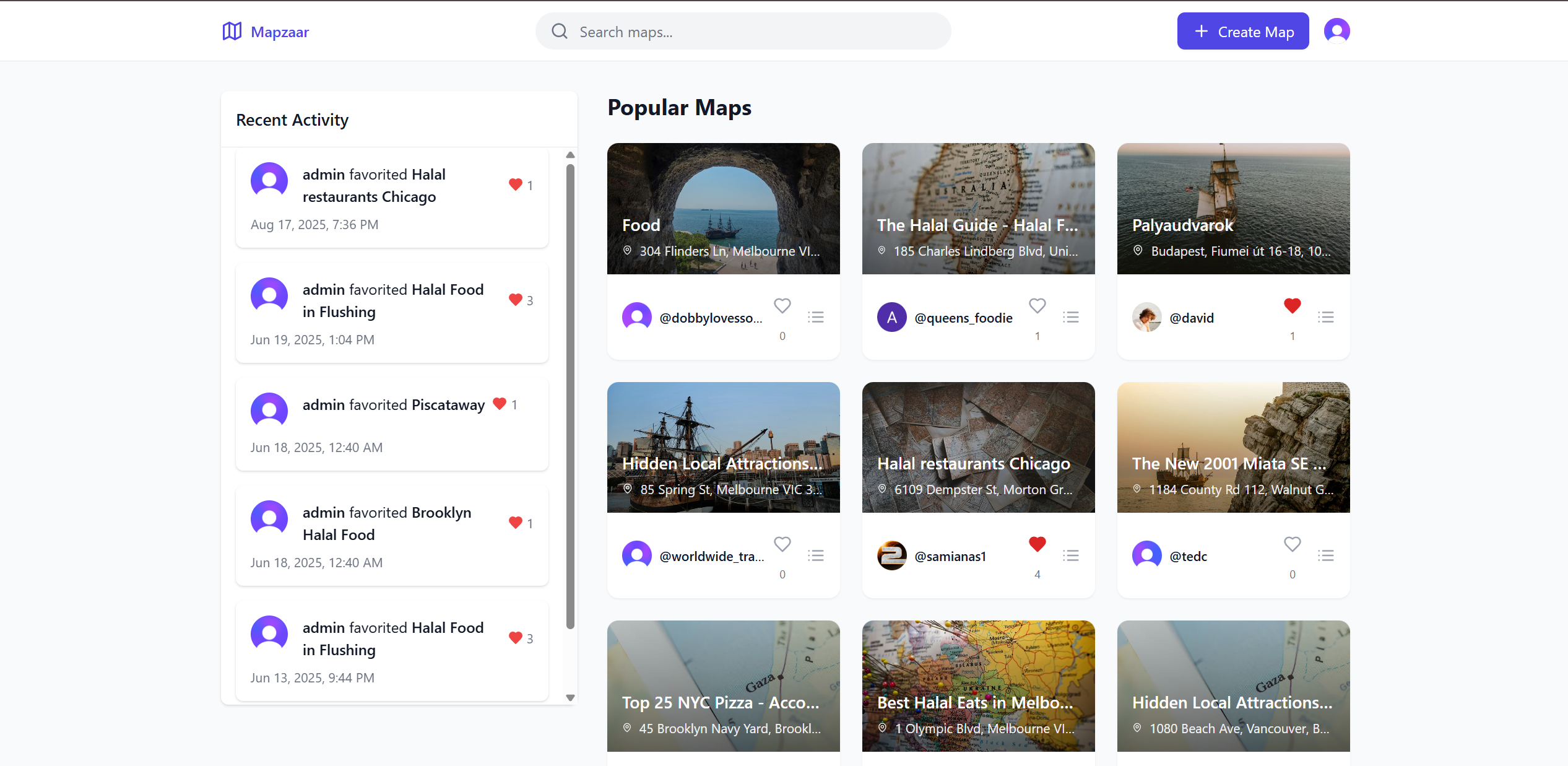Click admin avatar in Brooklyn Halal Food activity

coord(269,519)
